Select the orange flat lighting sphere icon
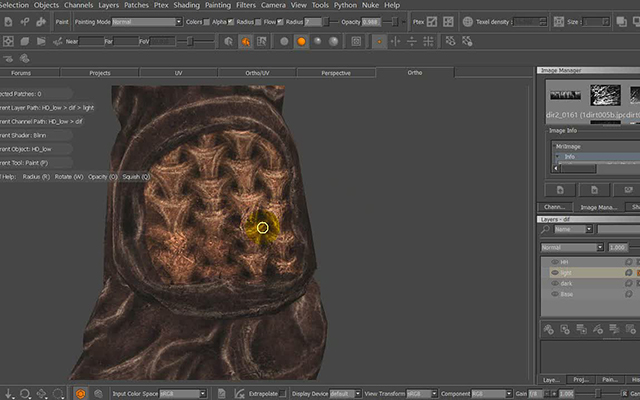This screenshot has height=400, width=640. (301, 41)
